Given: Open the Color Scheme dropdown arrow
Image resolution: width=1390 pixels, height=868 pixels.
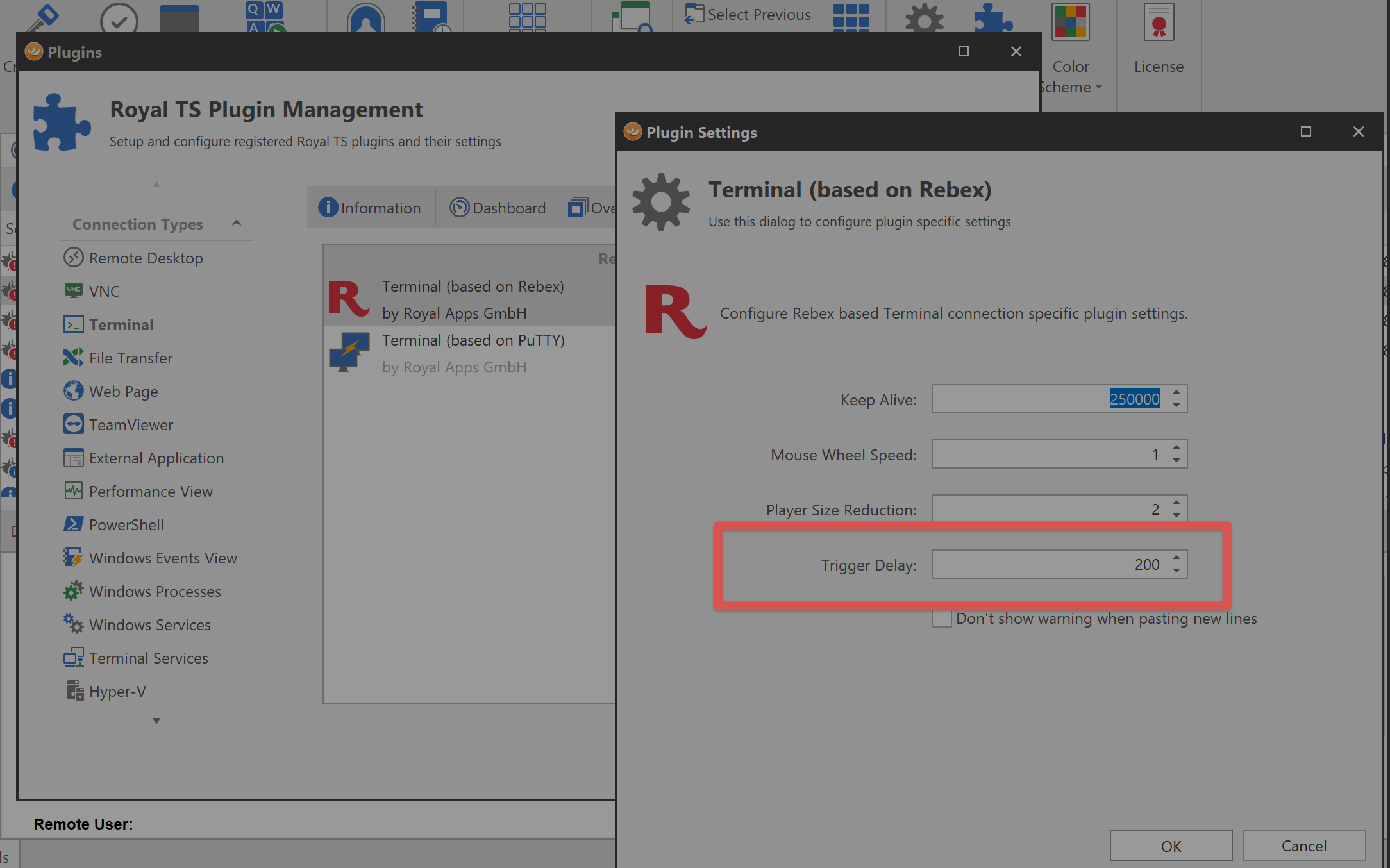Looking at the screenshot, I should pos(1098,87).
